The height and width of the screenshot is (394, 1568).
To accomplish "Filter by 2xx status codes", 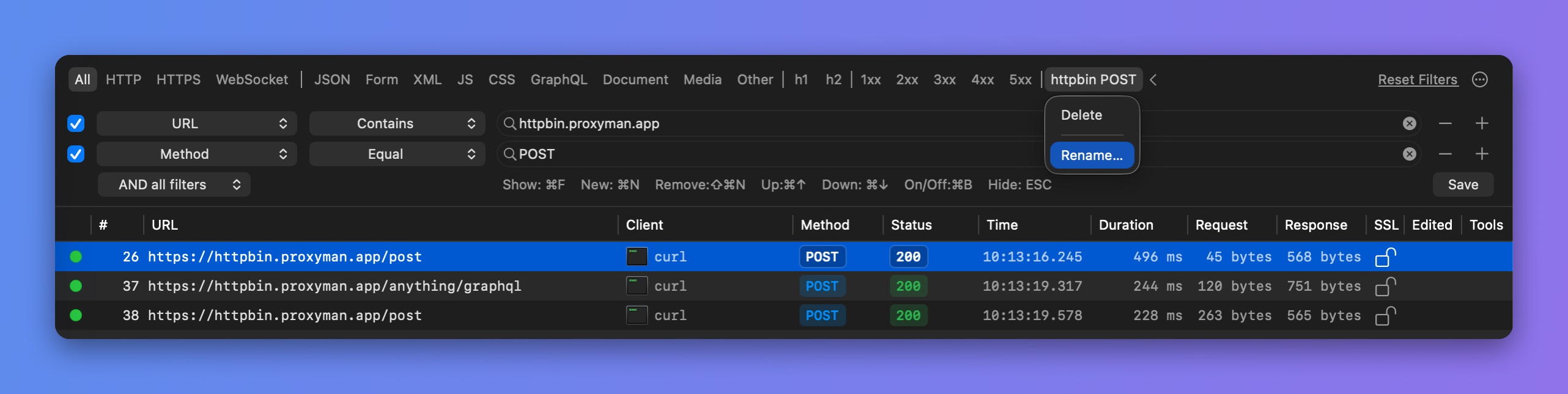I will coord(908,79).
